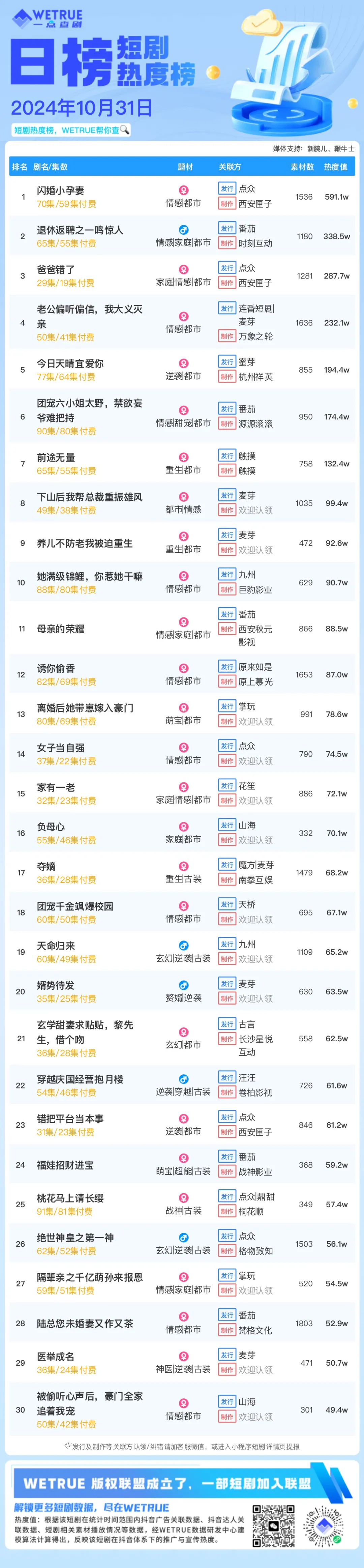Click the circular mini-program code at bottom
This screenshot has width=364, height=1568.
[325, 1527]
